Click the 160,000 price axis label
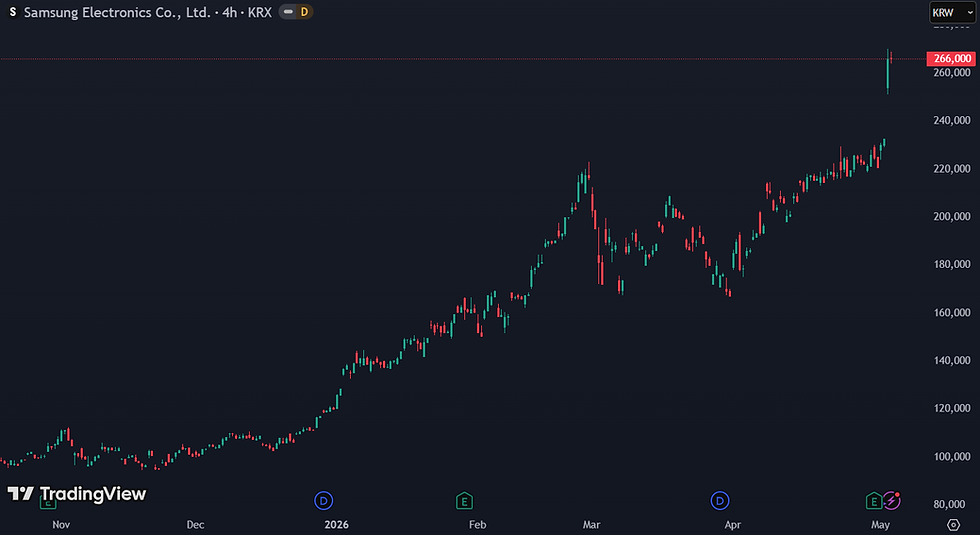The width and height of the screenshot is (980, 535). pyautogui.click(x=951, y=312)
